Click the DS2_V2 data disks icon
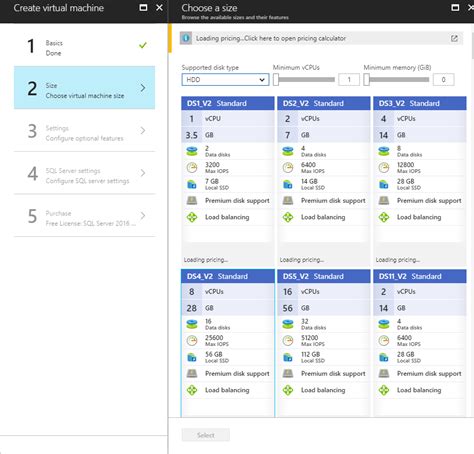 (x=288, y=151)
